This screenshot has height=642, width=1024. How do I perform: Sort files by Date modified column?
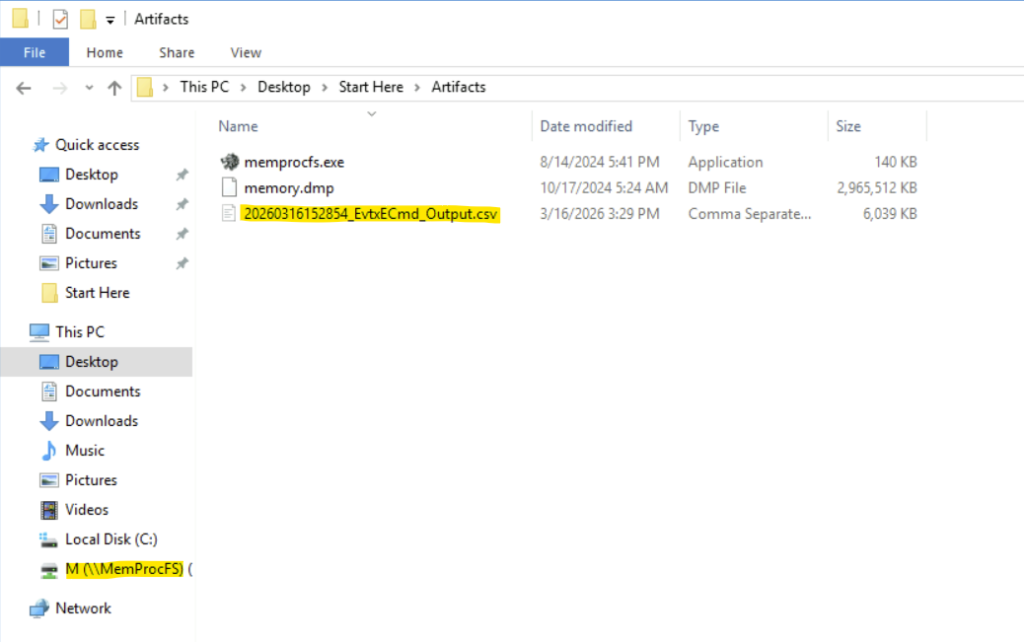pos(586,126)
